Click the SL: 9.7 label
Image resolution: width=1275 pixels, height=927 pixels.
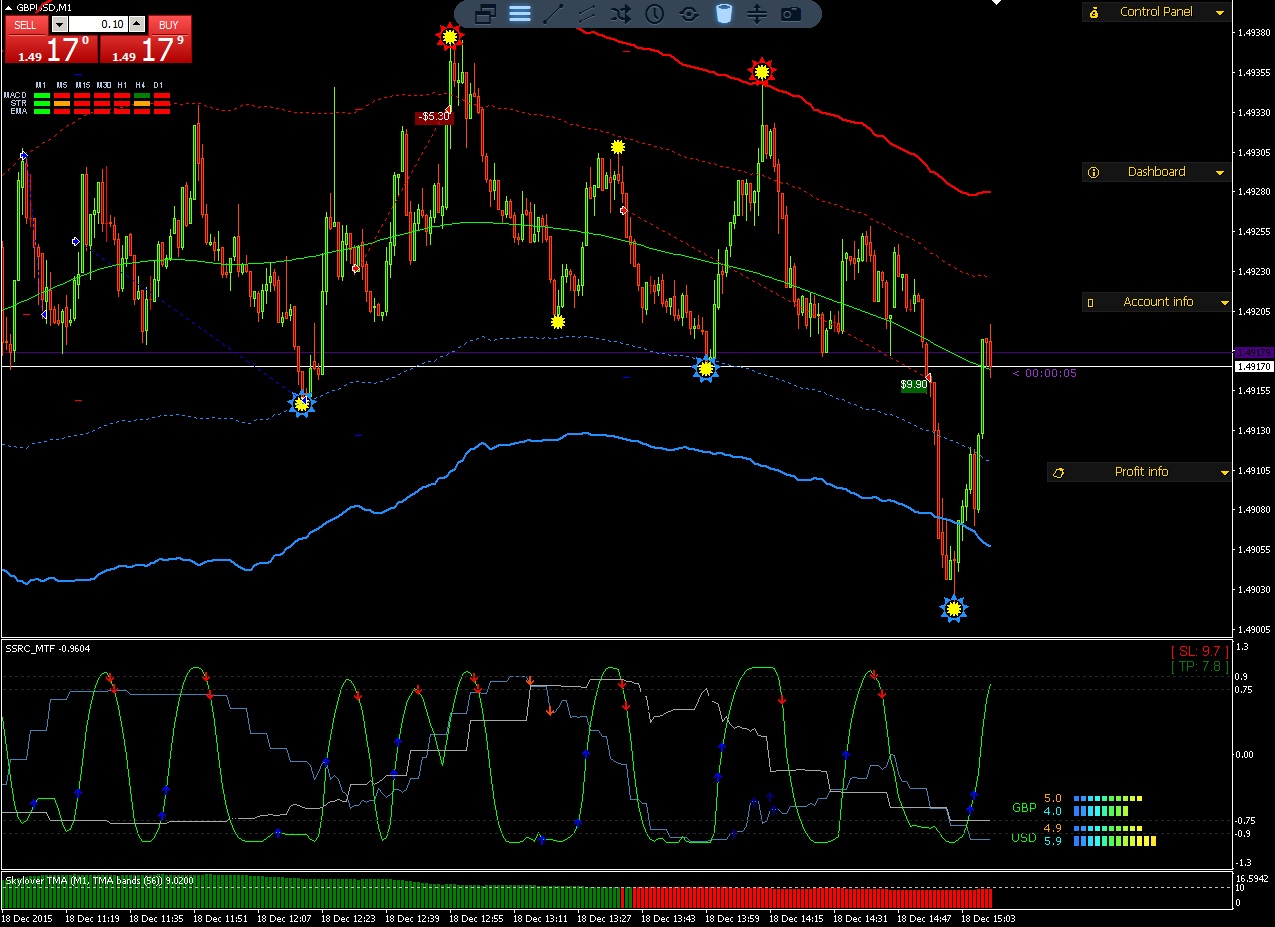point(1198,652)
